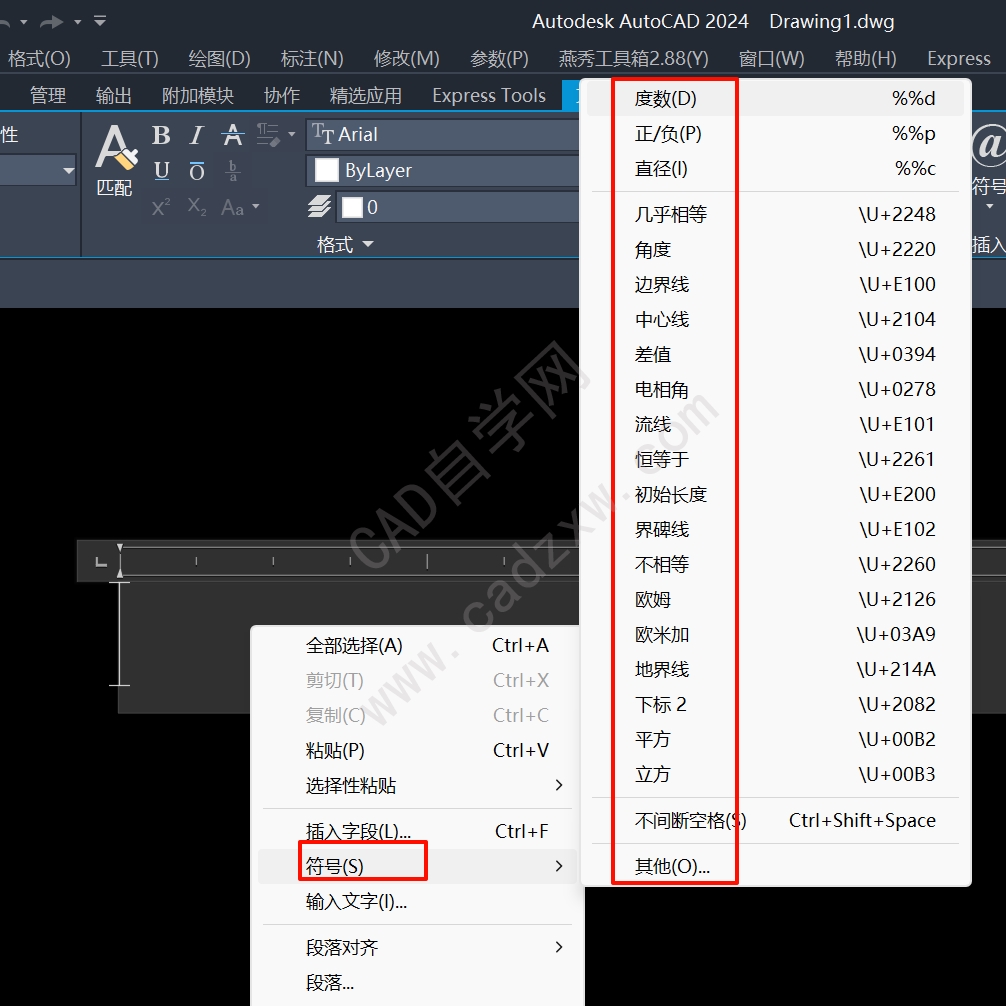
Task: Expand the 格式 panel arrow
Action: click(368, 244)
